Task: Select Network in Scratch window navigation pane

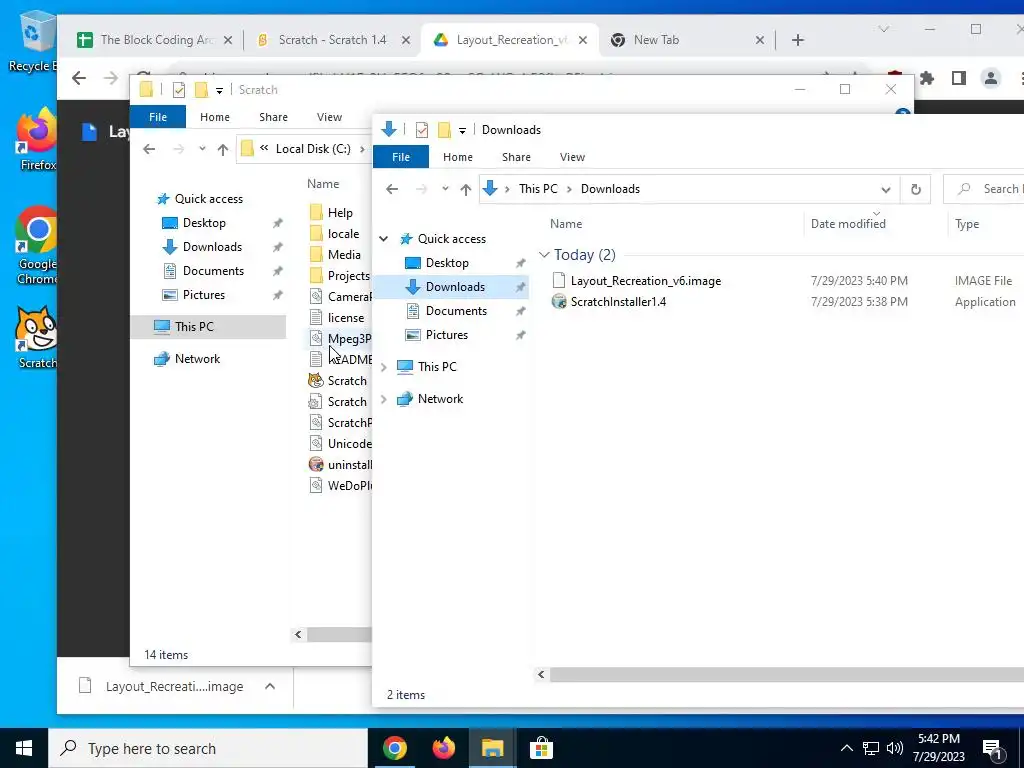Action: 197,359
